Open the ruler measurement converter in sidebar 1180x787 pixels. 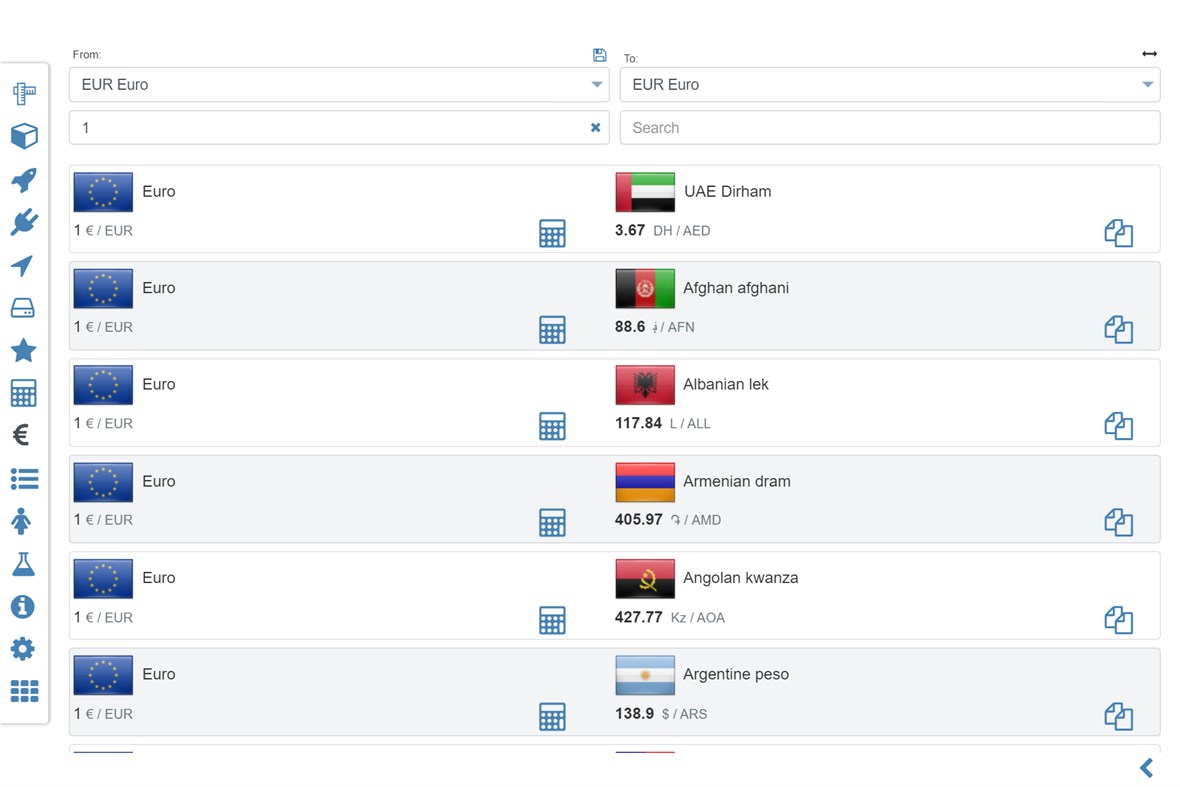click(24, 94)
